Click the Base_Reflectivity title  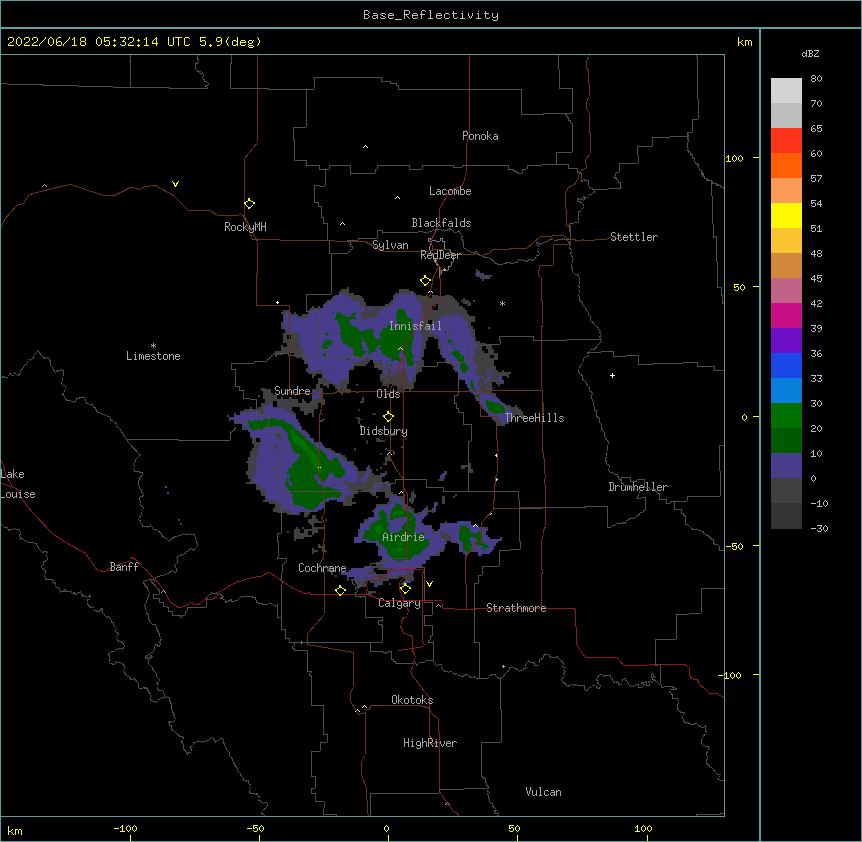coord(431,15)
